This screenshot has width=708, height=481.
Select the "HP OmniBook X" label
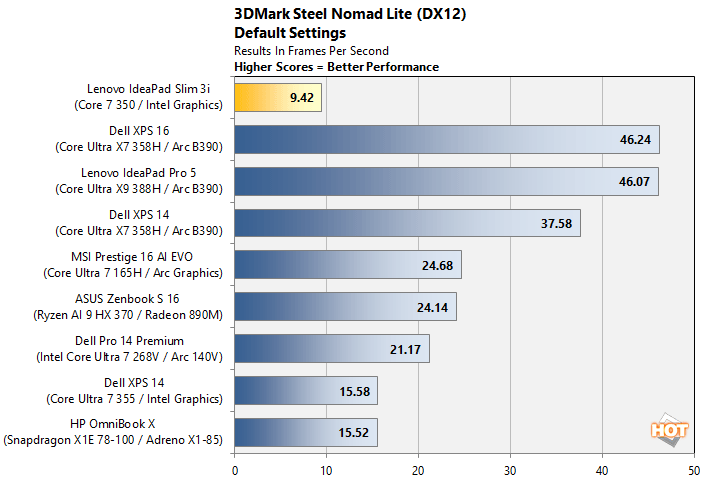pyautogui.click(x=112, y=424)
